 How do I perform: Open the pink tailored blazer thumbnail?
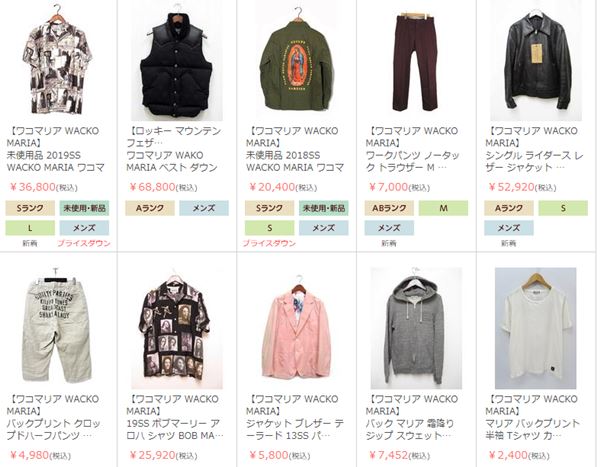coord(297,328)
